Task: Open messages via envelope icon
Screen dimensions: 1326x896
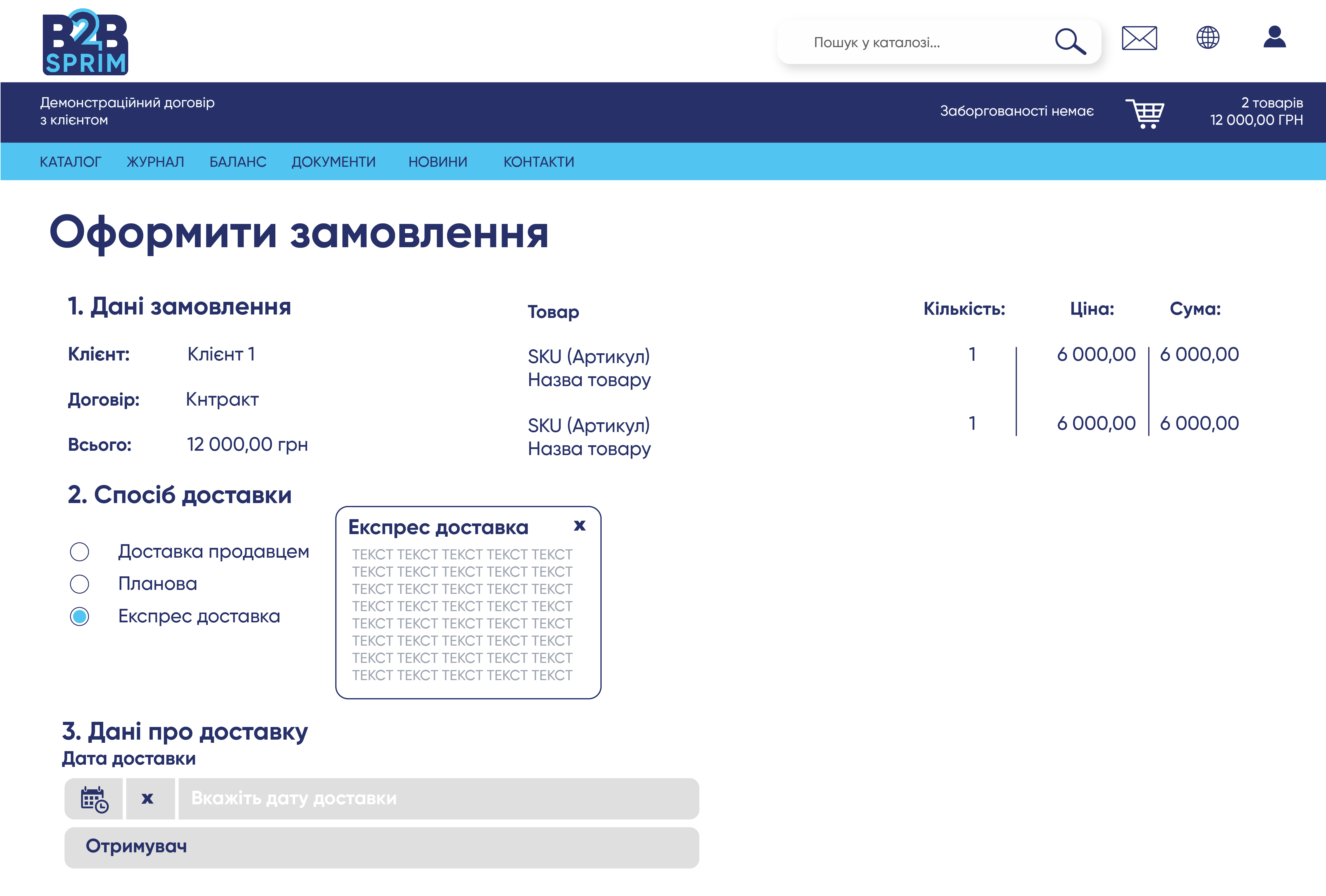Action: [x=1139, y=38]
